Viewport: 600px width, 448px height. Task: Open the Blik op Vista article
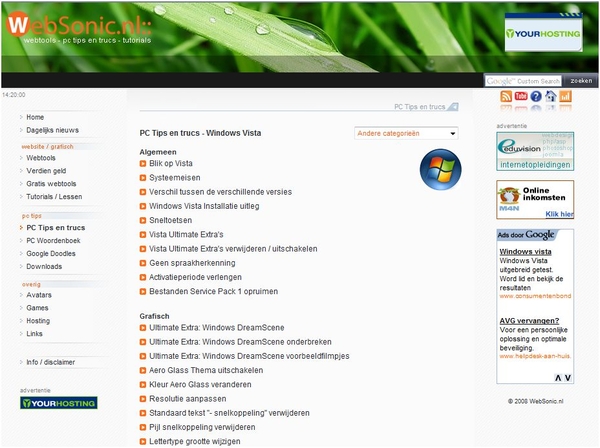tap(171, 163)
